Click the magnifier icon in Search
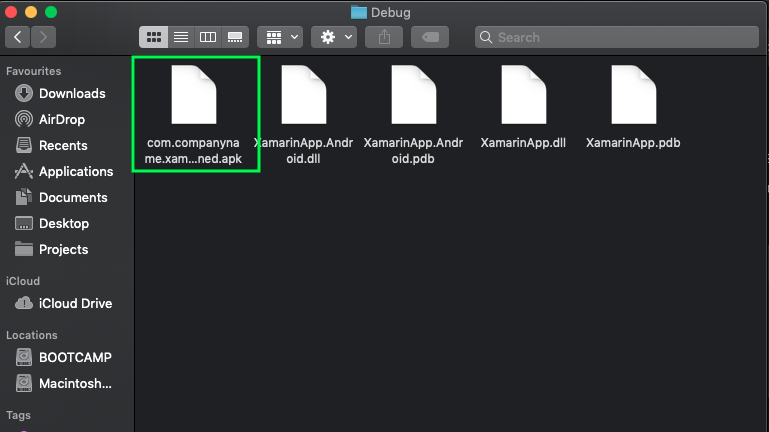 [x=486, y=37]
